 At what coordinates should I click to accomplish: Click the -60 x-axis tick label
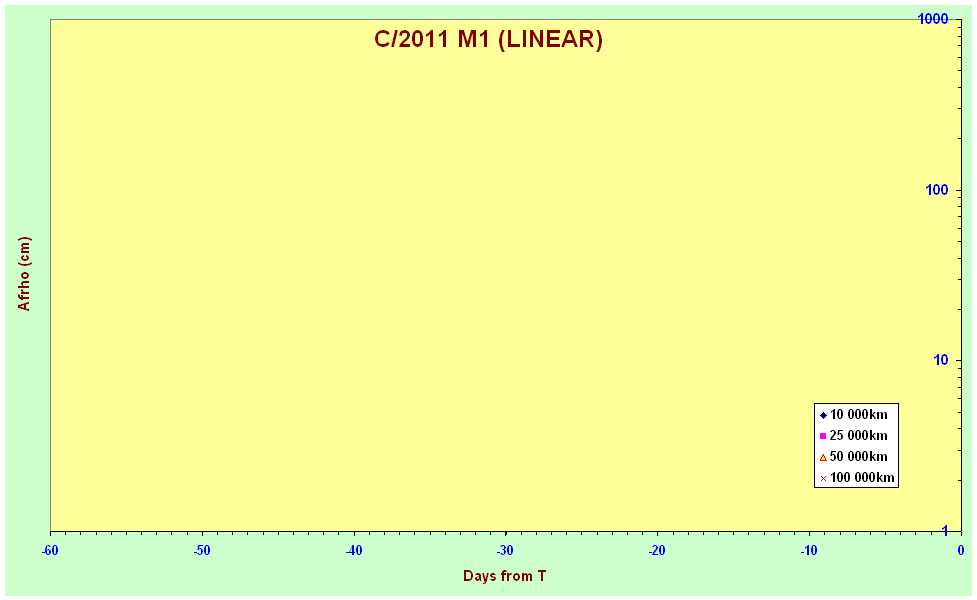click(x=50, y=550)
